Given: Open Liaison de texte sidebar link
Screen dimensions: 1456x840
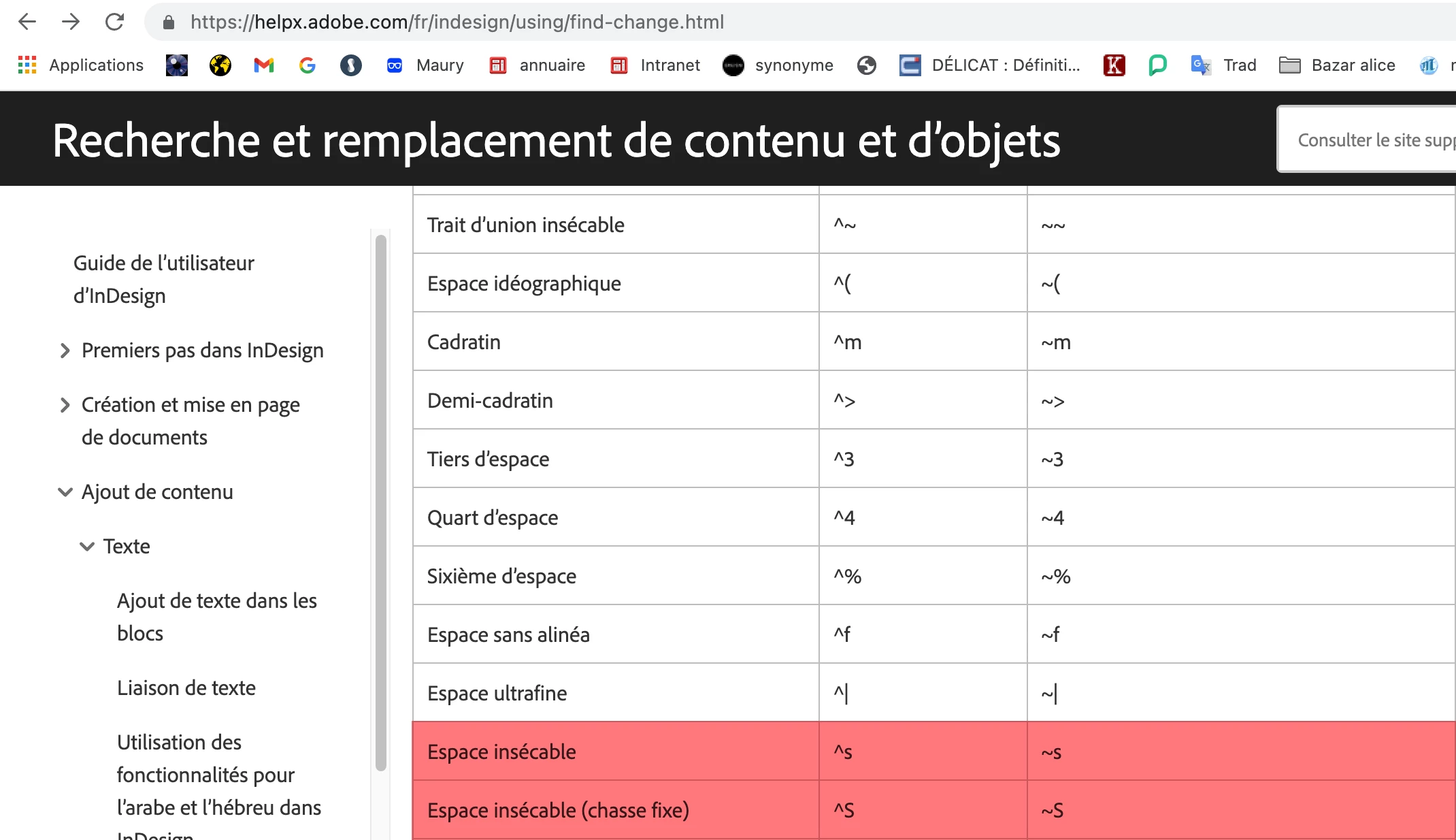Looking at the screenshot, I should (186, 688).
